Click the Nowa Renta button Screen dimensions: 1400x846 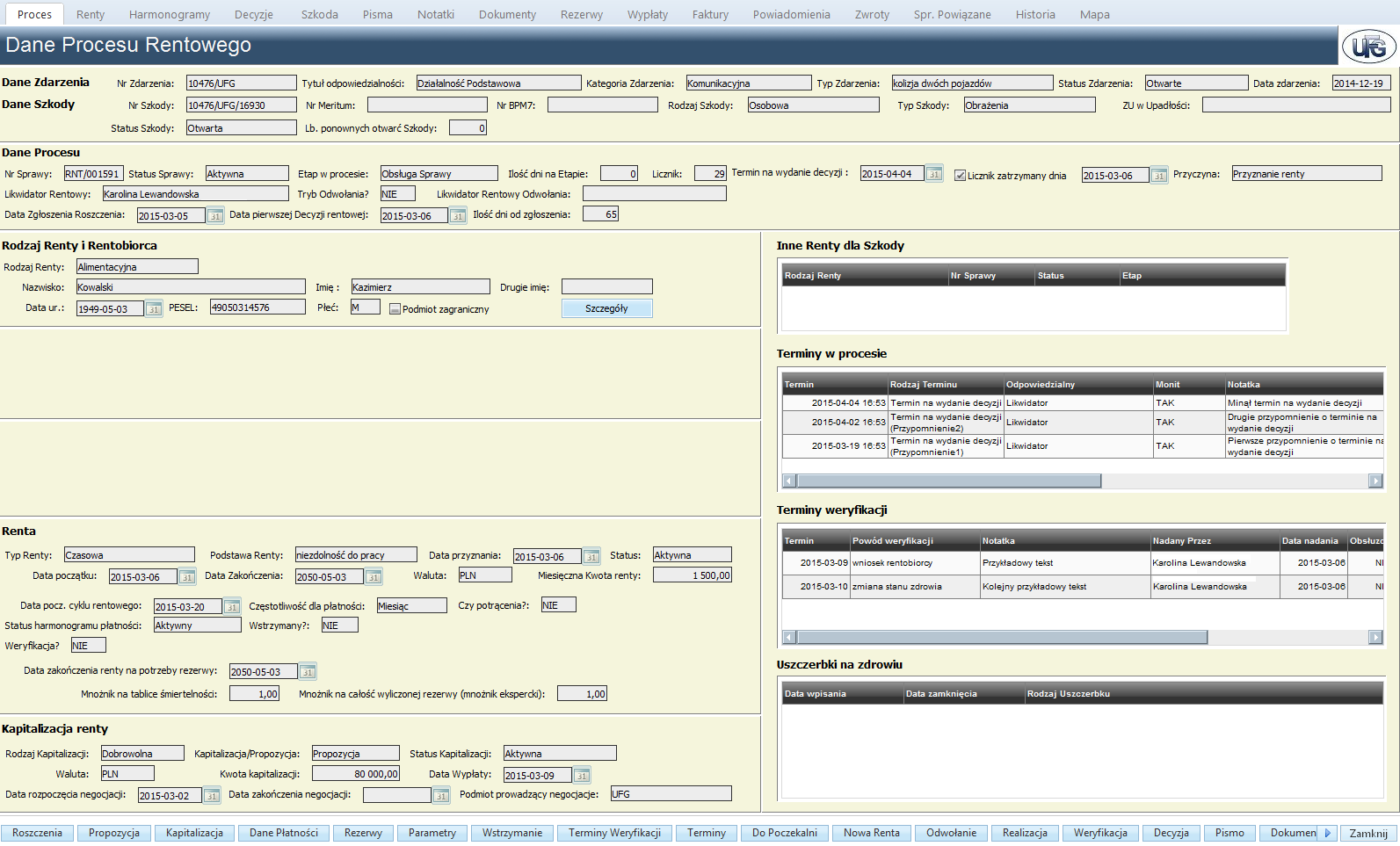click(872, 833)
